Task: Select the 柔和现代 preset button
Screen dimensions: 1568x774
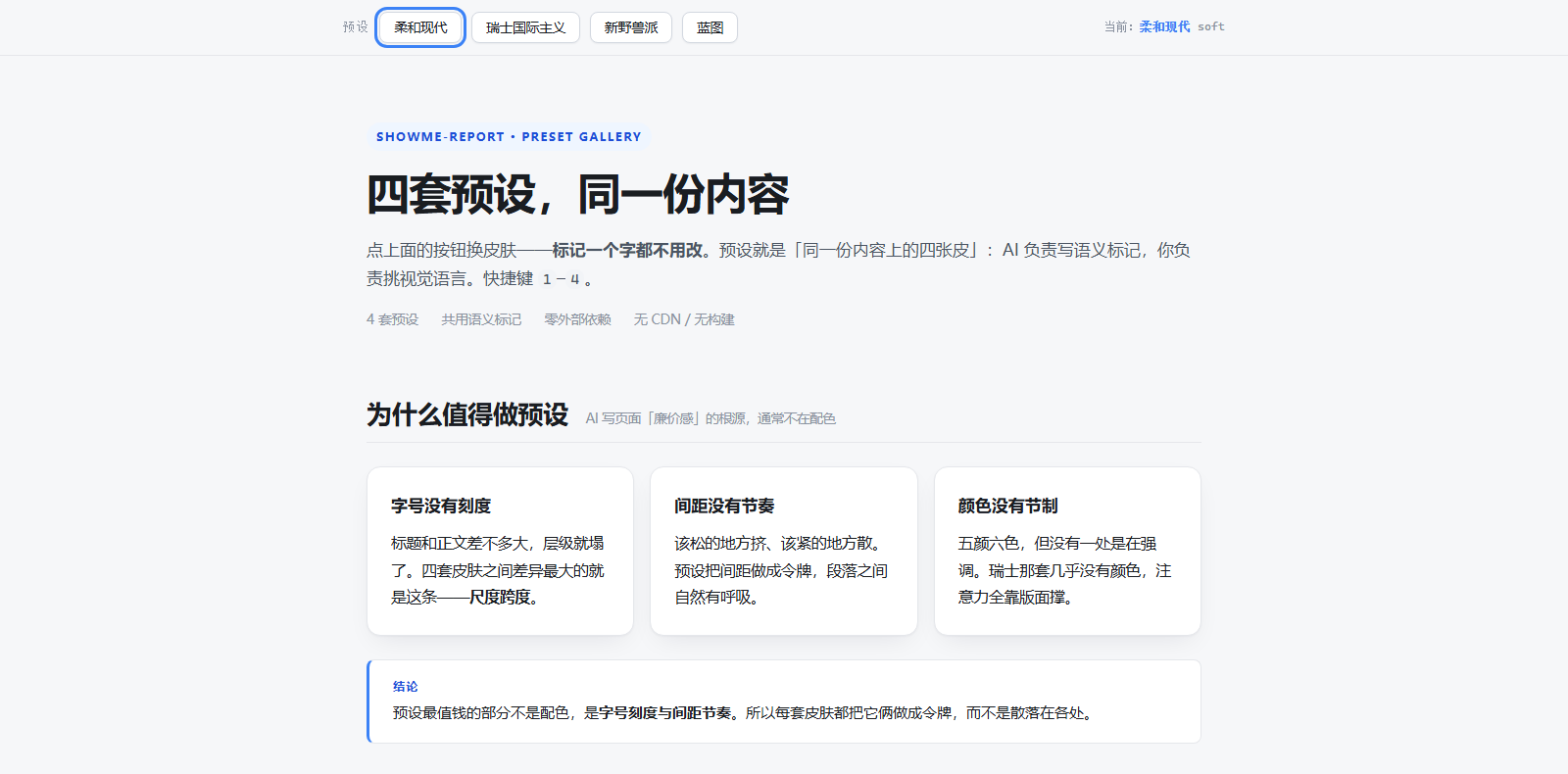Action: point(420,27)
